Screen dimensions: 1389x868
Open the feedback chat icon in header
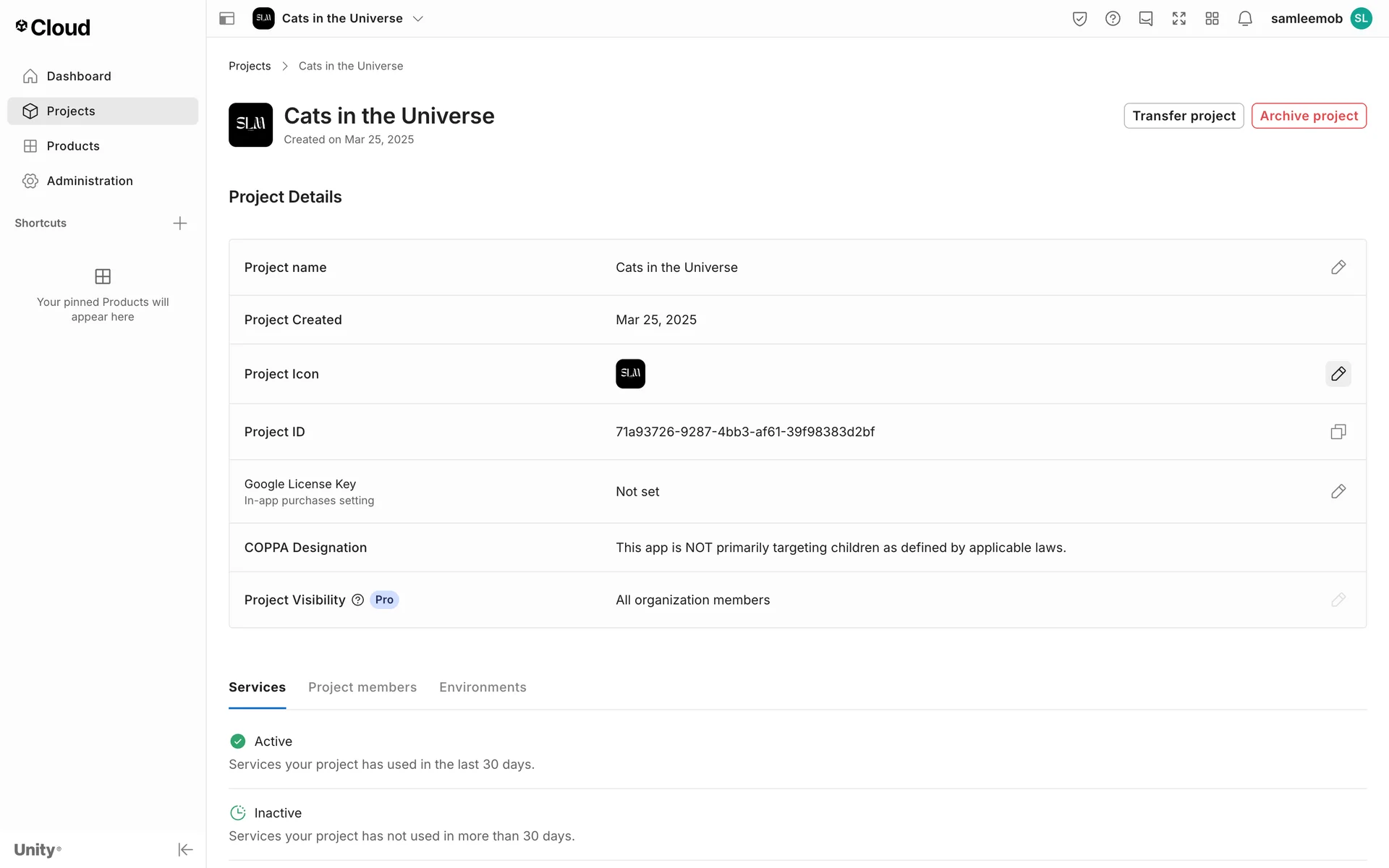(1146, 19)
